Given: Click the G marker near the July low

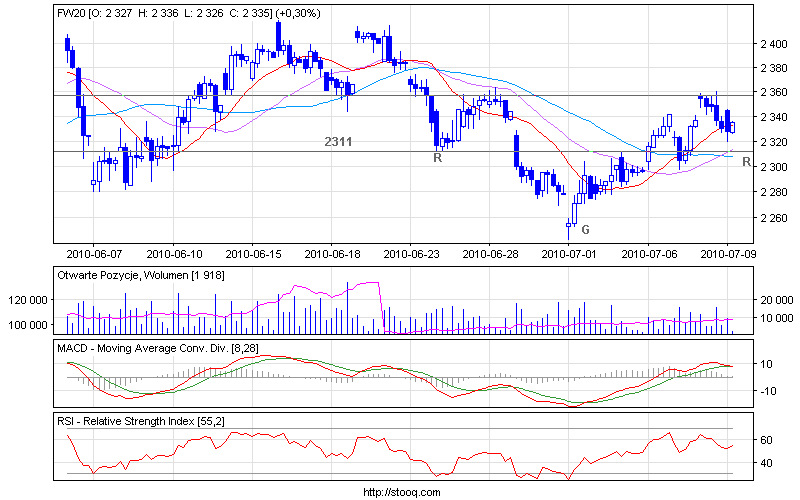Looking at the screenshot, I should coord(585,230).
